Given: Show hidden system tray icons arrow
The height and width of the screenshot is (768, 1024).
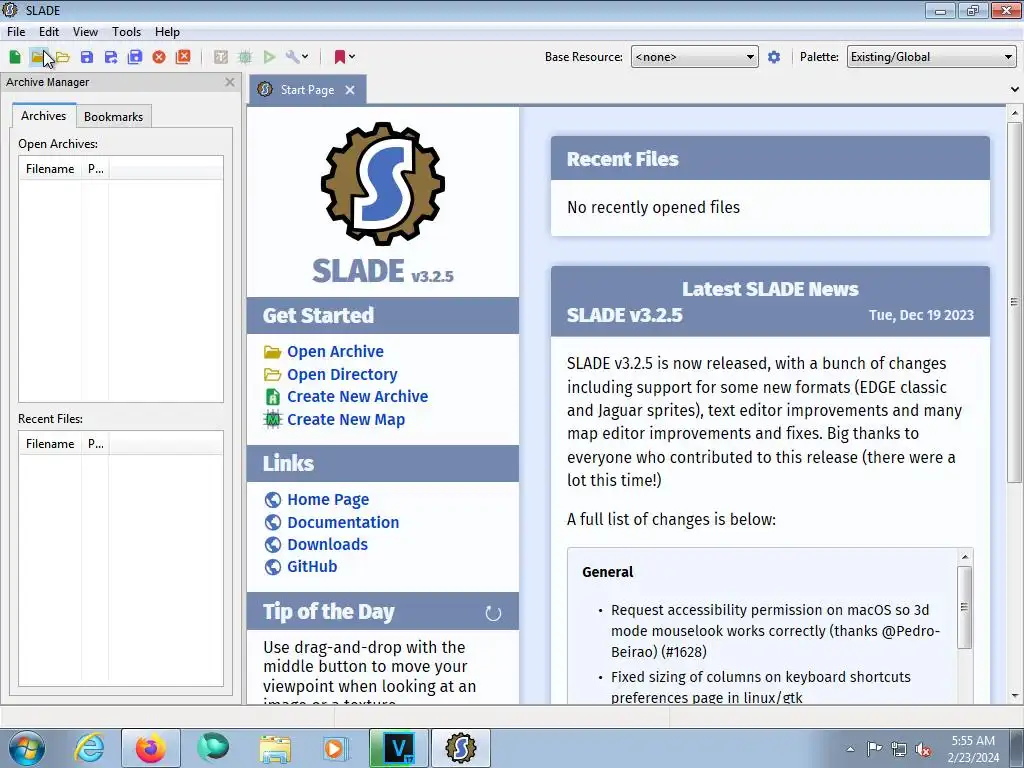Looking at the screenshot, I should (850, 749).
